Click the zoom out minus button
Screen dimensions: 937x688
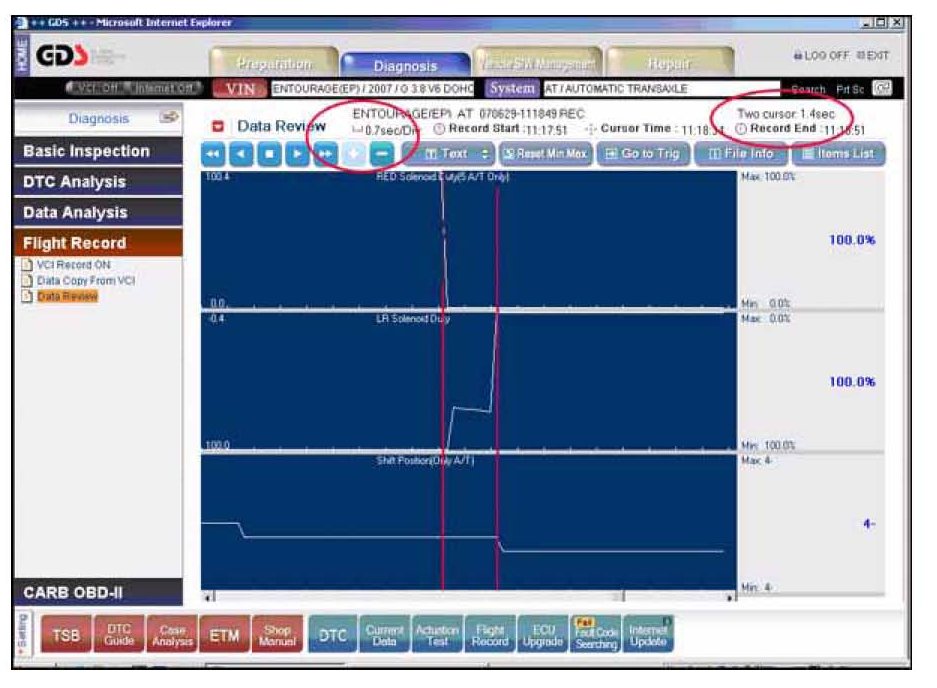pyautogui.click(x=381, y=155)
